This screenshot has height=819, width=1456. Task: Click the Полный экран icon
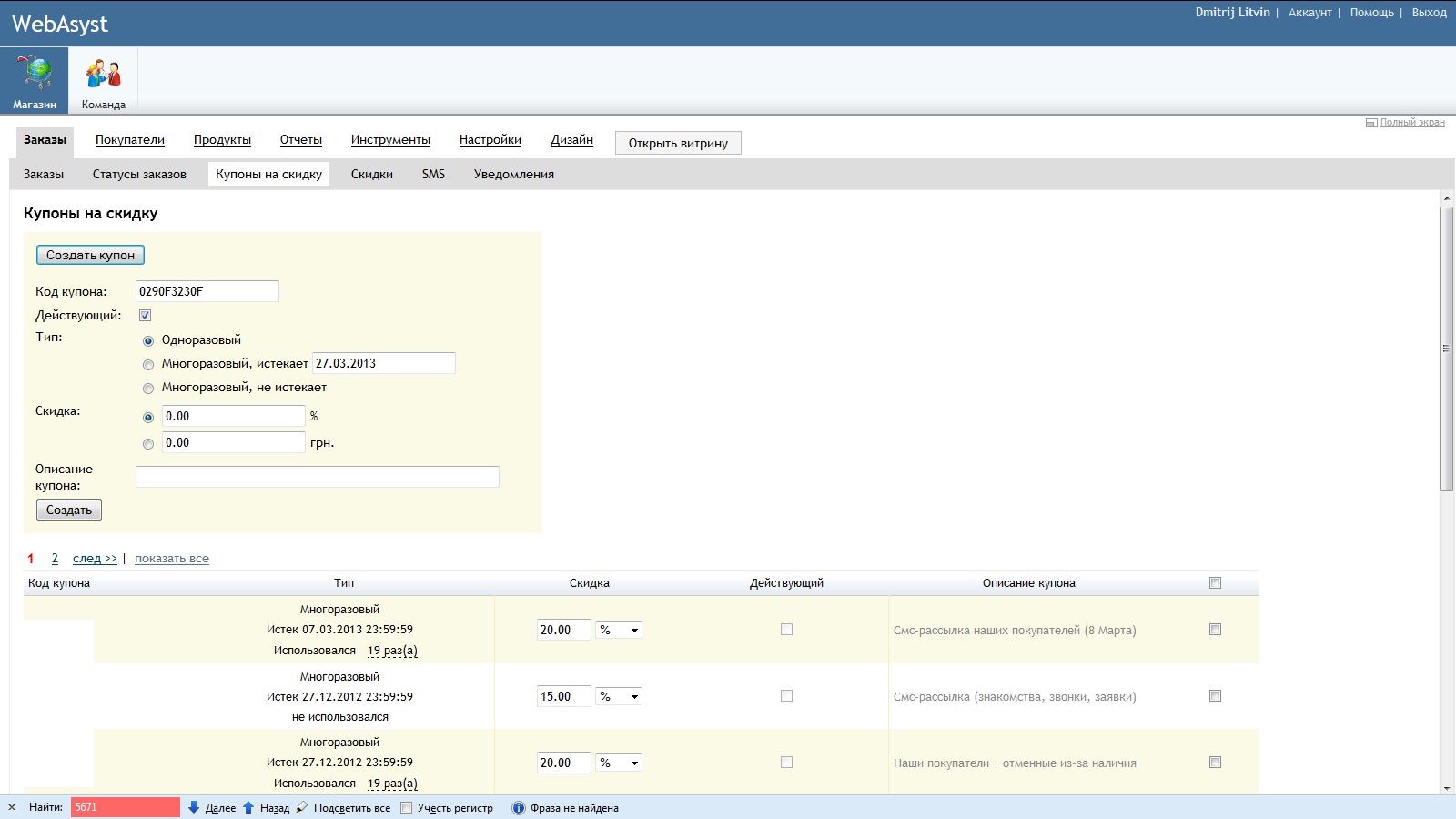[1371, 123]
